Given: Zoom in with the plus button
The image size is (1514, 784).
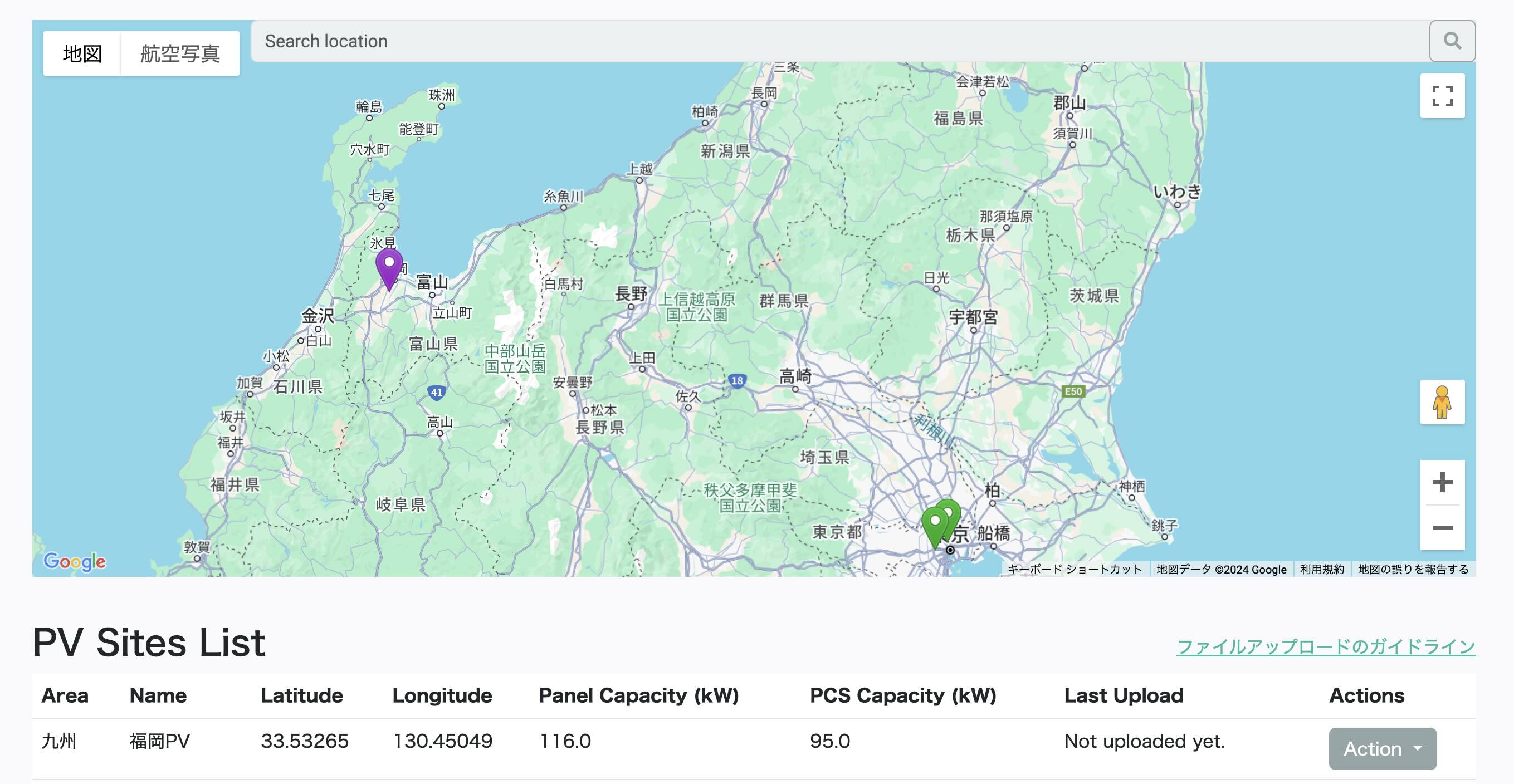Looking at the screenshot, I should pyautogui.click(x=1442, y=483).
